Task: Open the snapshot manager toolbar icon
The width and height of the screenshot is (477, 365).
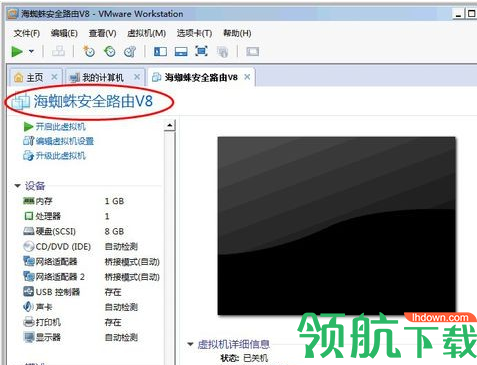Action: (x=130, y=51)
